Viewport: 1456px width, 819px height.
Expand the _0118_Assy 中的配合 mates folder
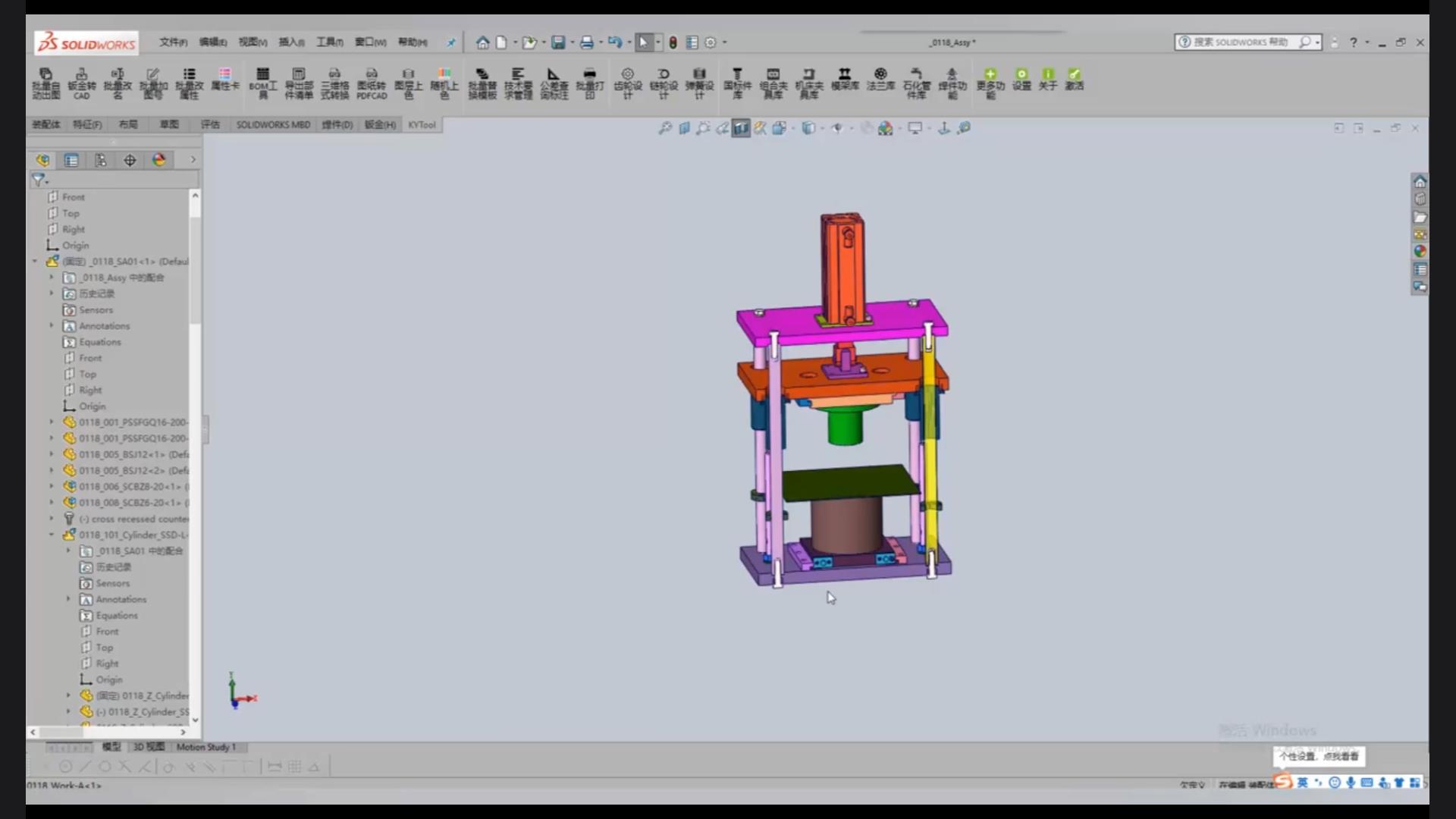[52, 278]
